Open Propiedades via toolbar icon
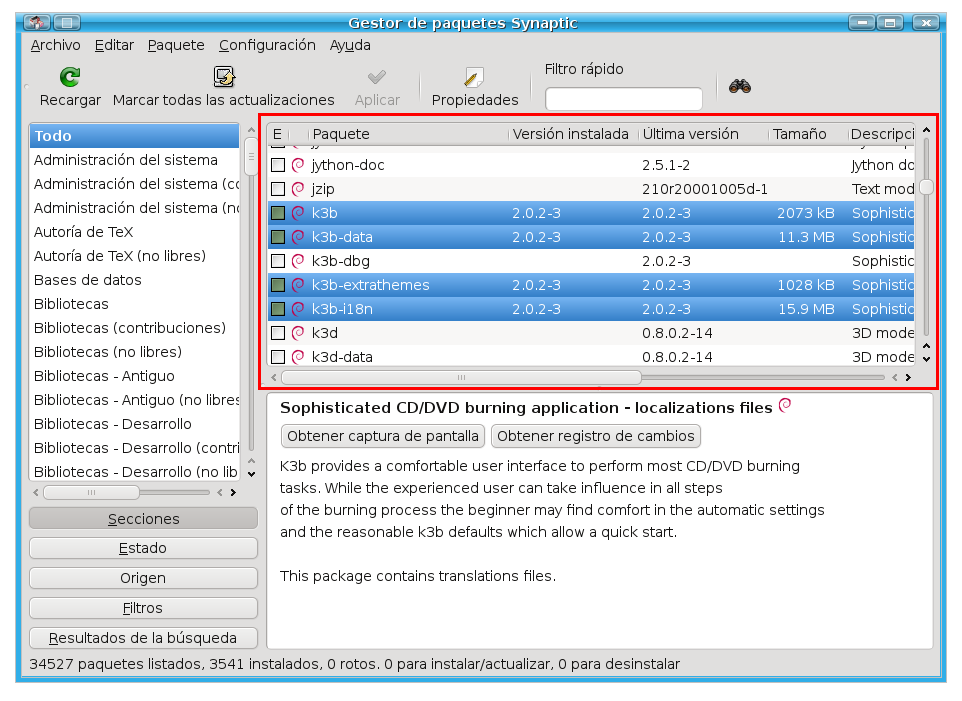The width and height of the screenshot is (962, 701). coord(474,77)
